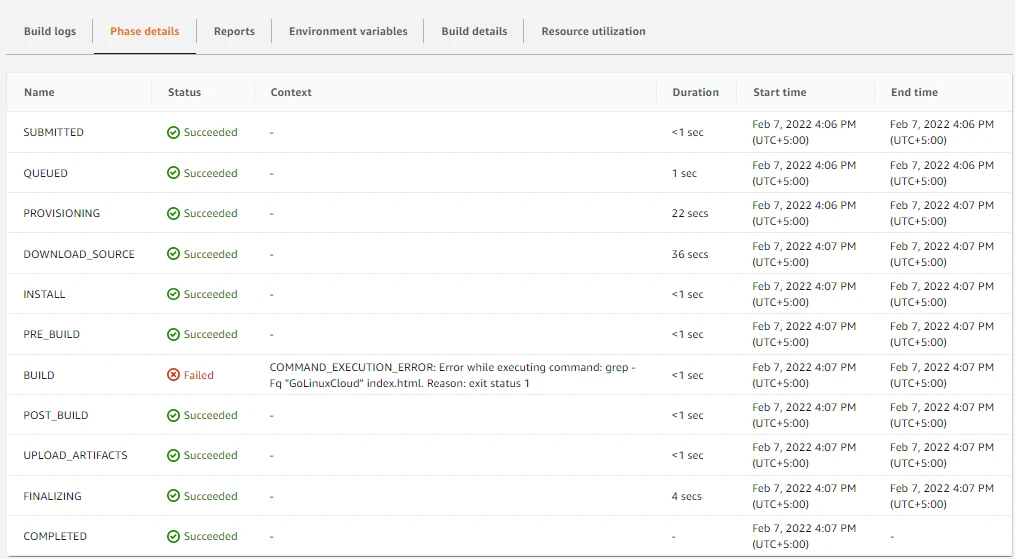The height and width of the screenshot is (559, 1015).
Task: Click the red failed icon in BUILD row
Action: [x=174, y=375]
